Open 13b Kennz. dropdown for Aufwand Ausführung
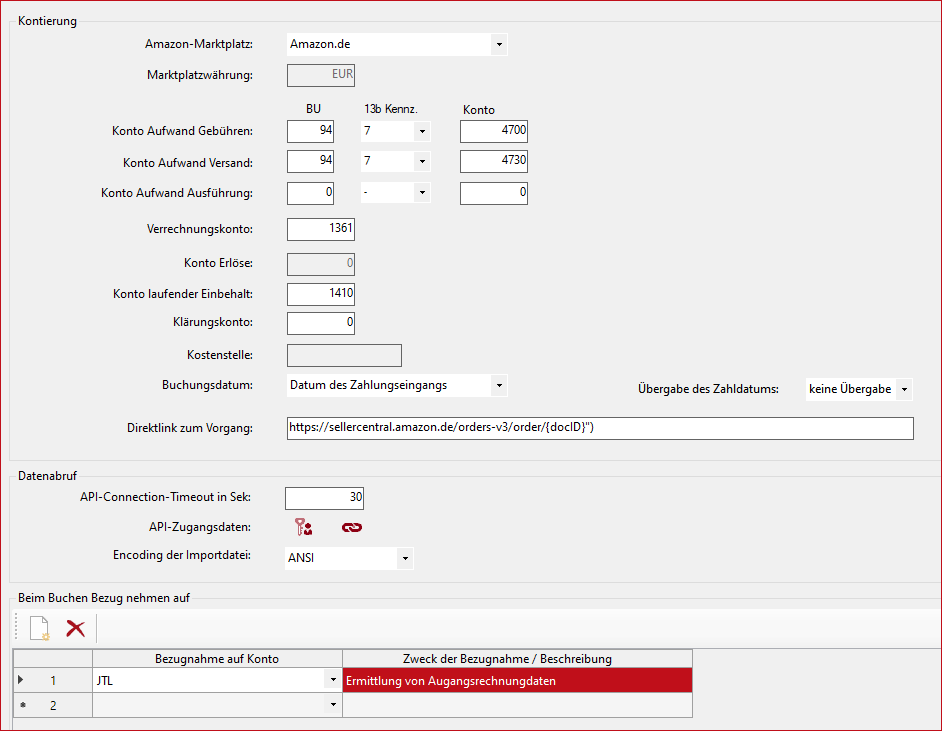Image resolution: width=942 pixels, height=731 pixels. (422, 193)
